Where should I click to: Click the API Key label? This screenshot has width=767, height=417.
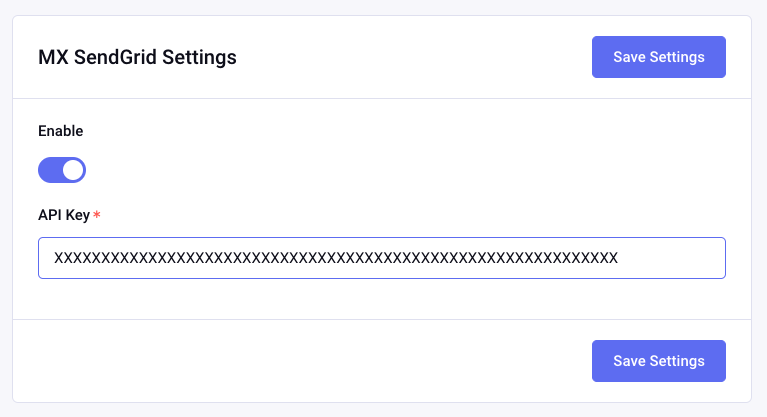click(63, 216)
